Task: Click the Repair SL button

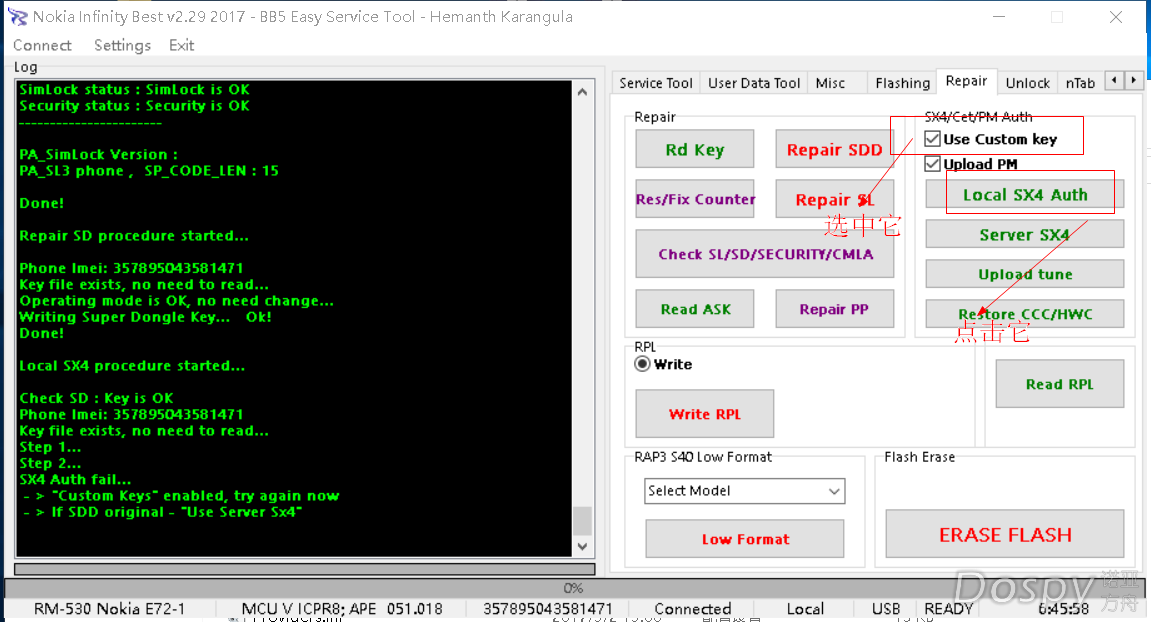Action: point(835,199)
